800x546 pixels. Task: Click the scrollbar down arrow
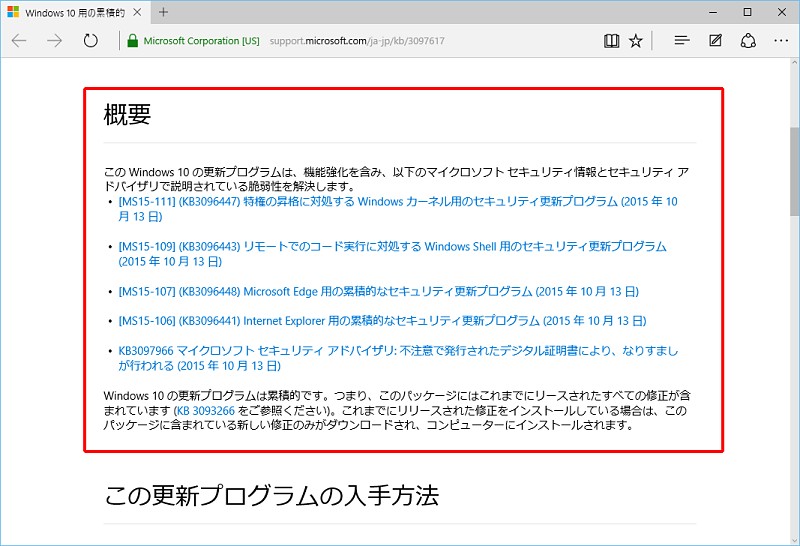click(794, 539)
